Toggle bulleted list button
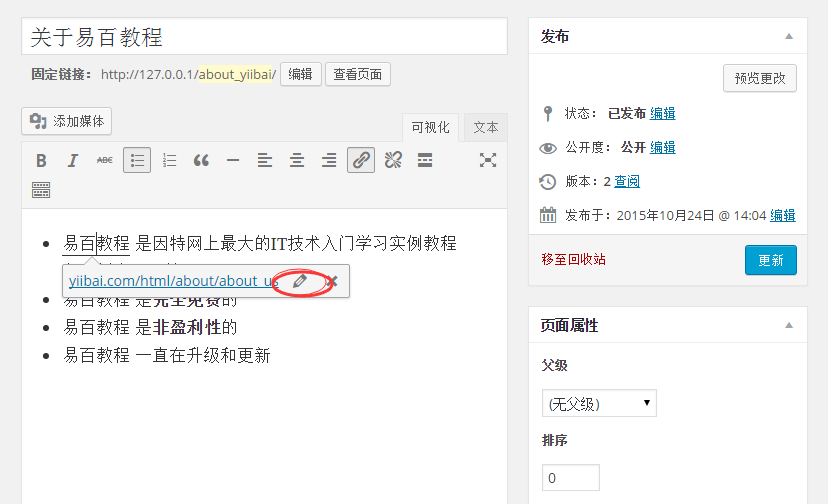Image resolution: width=828 pixels, height=504 pixels. [x=137, y=160]
